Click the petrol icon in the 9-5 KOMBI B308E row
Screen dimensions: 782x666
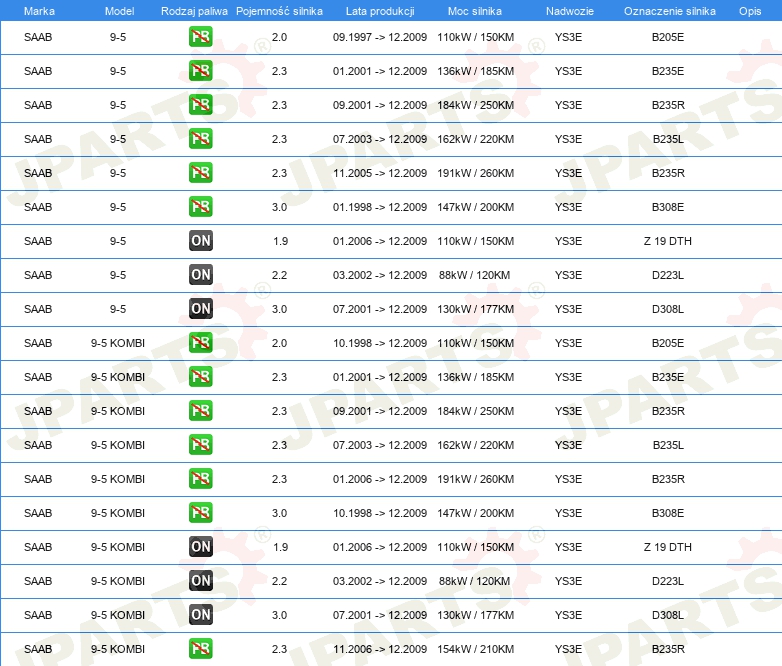200,512
